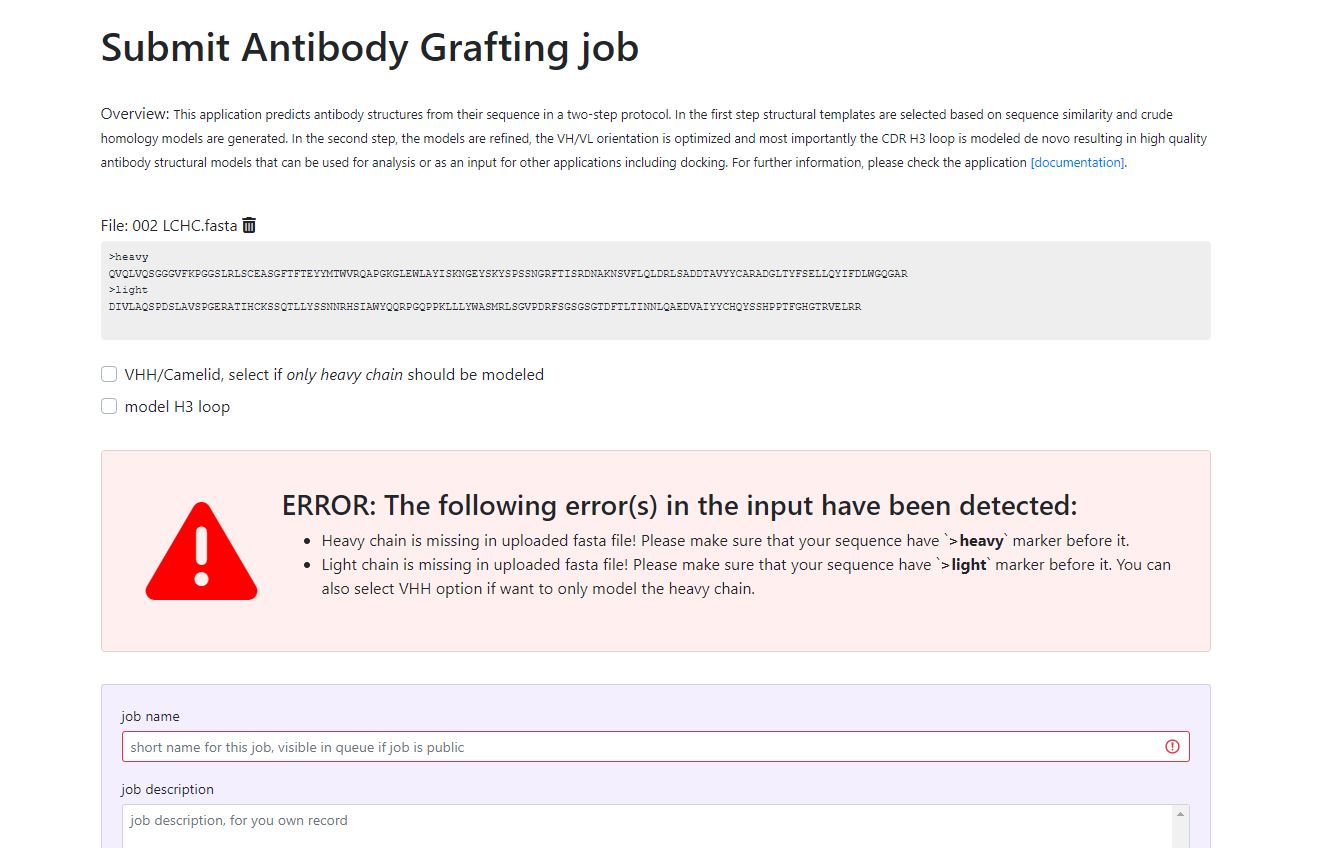Open the application documentation link
The height and width of the screenshot is (848, 1323).
pos(1077,162)
